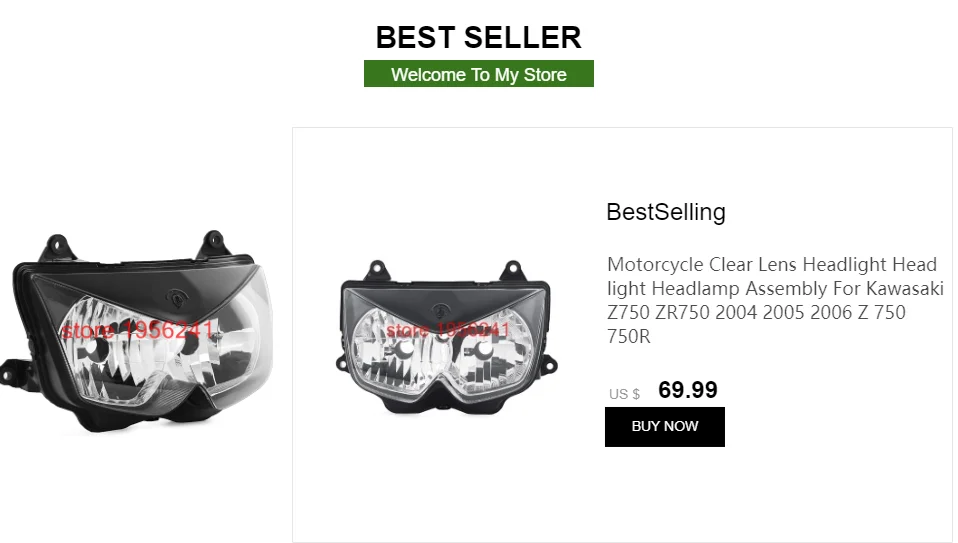
Task: Click red store watermark on the front-view headlight
Action: coord(447,330)
